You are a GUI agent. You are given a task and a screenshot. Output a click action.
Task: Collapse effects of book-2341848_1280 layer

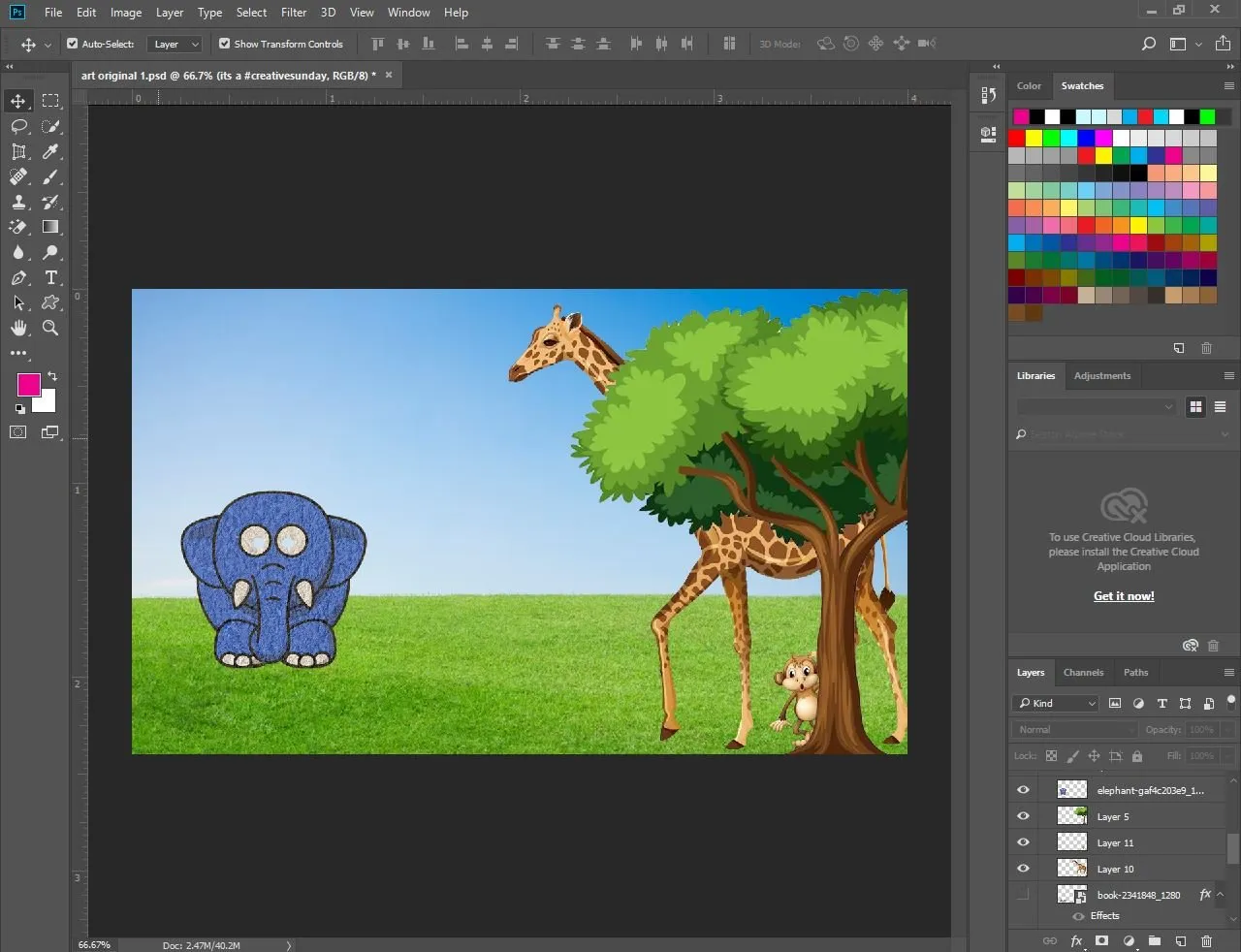[x=1220, y=894]
